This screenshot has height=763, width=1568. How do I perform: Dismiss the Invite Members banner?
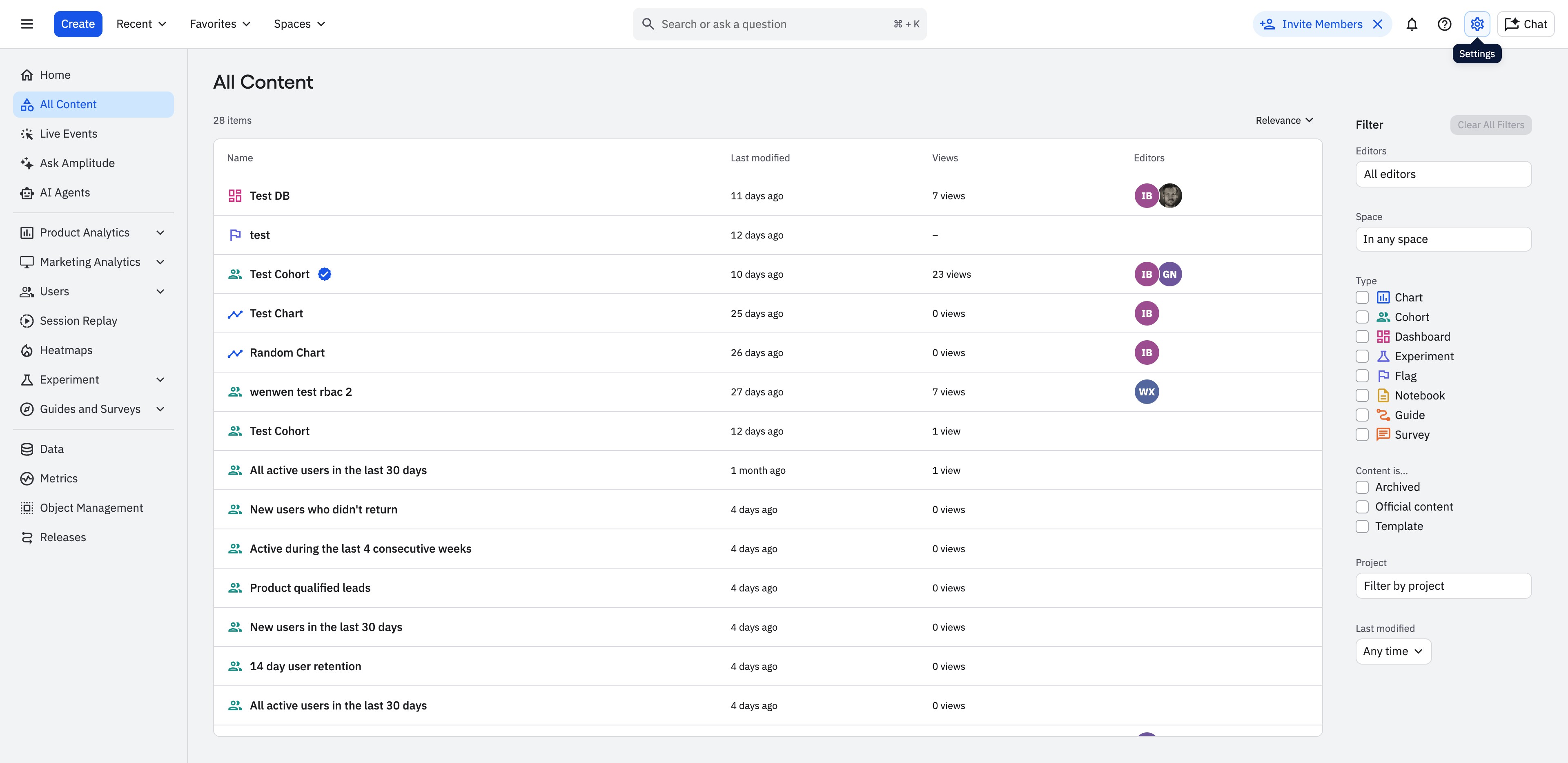pyautogui.click(x=1378, y=24)
